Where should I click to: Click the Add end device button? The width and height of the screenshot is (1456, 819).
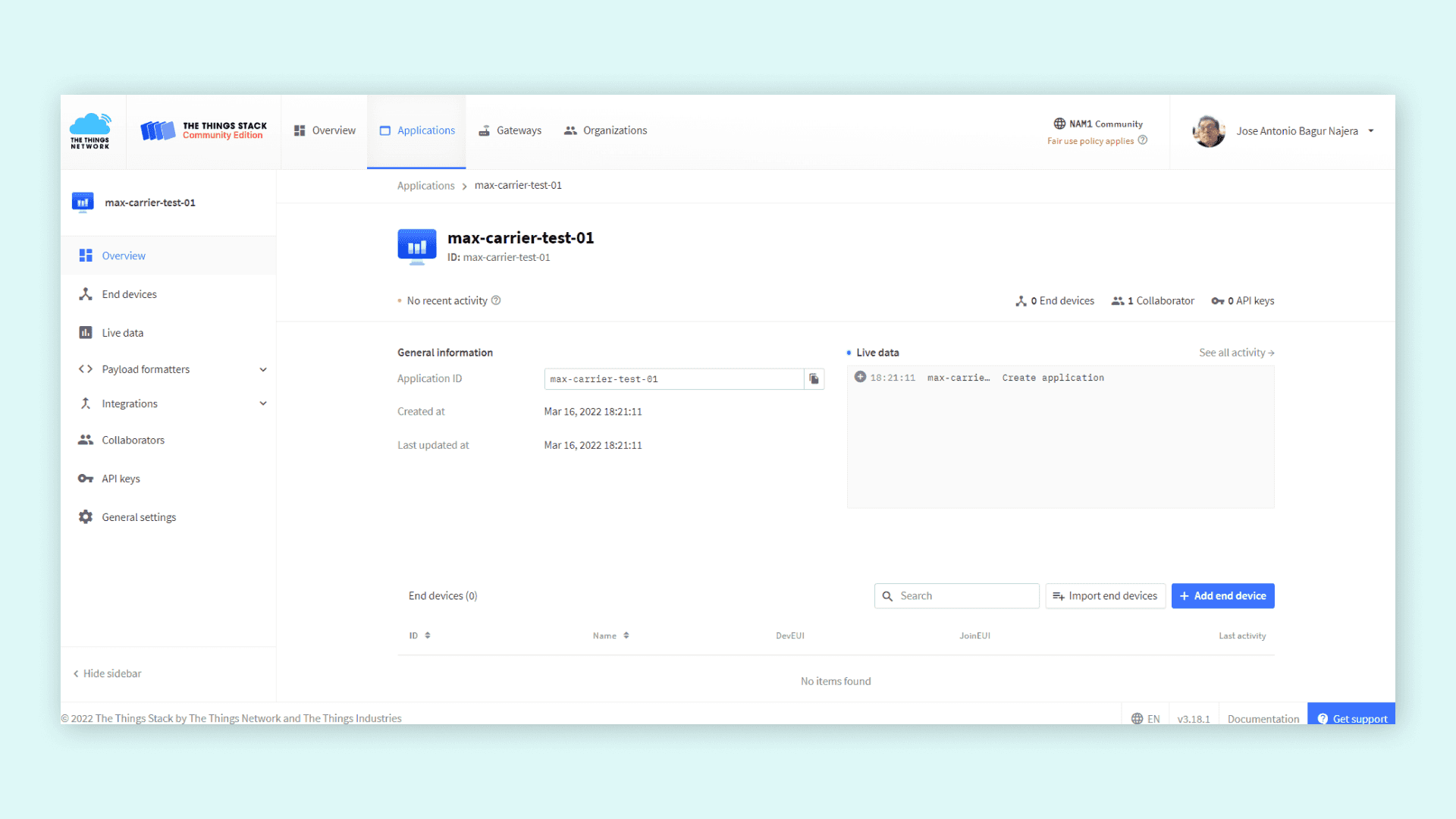click(1222, 596)
